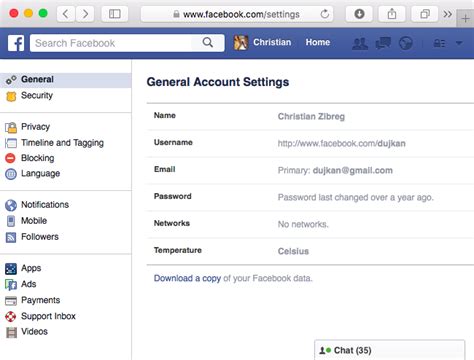Click the Privacy padlock sidebar icon
This screenshot has height=360, width=474.
pos(11,127)
